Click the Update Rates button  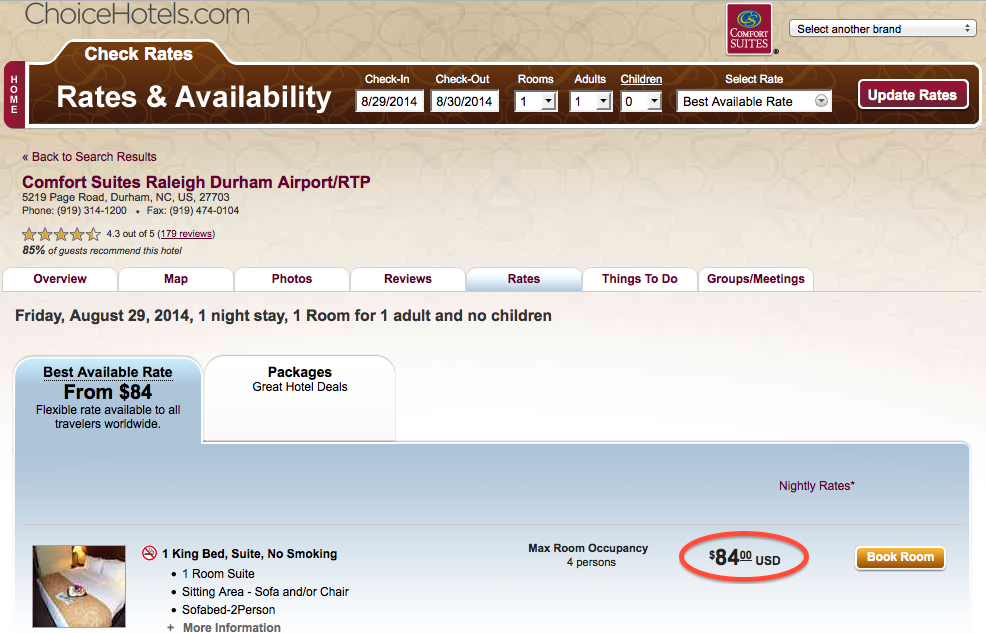pyautogui.click(x=912, y=95)
